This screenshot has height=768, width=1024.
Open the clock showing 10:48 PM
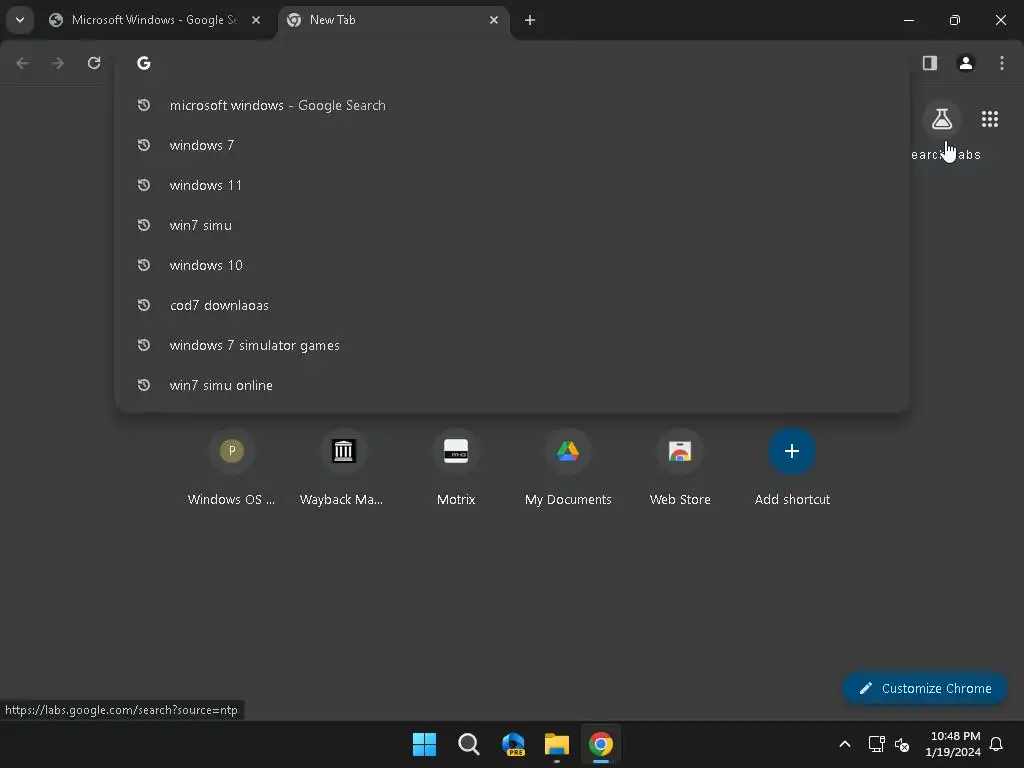click(953, 744)
